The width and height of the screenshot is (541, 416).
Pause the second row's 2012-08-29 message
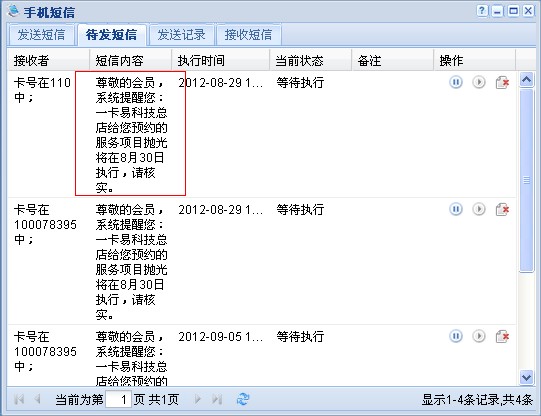[x=455, y=209]
